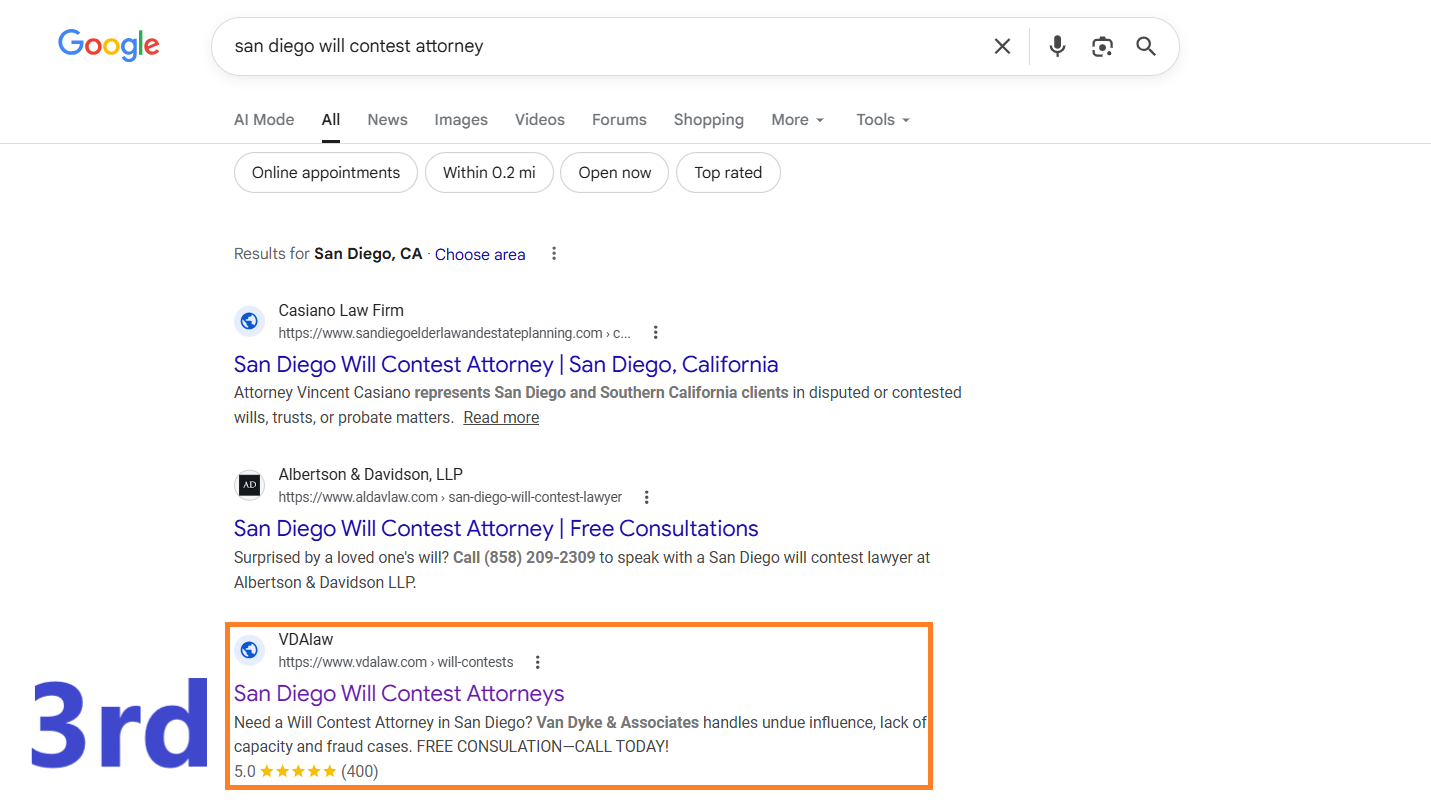Click the sandiegoelderlawandestateplanning.com URL
The image size is (1431, 804).
455,333
